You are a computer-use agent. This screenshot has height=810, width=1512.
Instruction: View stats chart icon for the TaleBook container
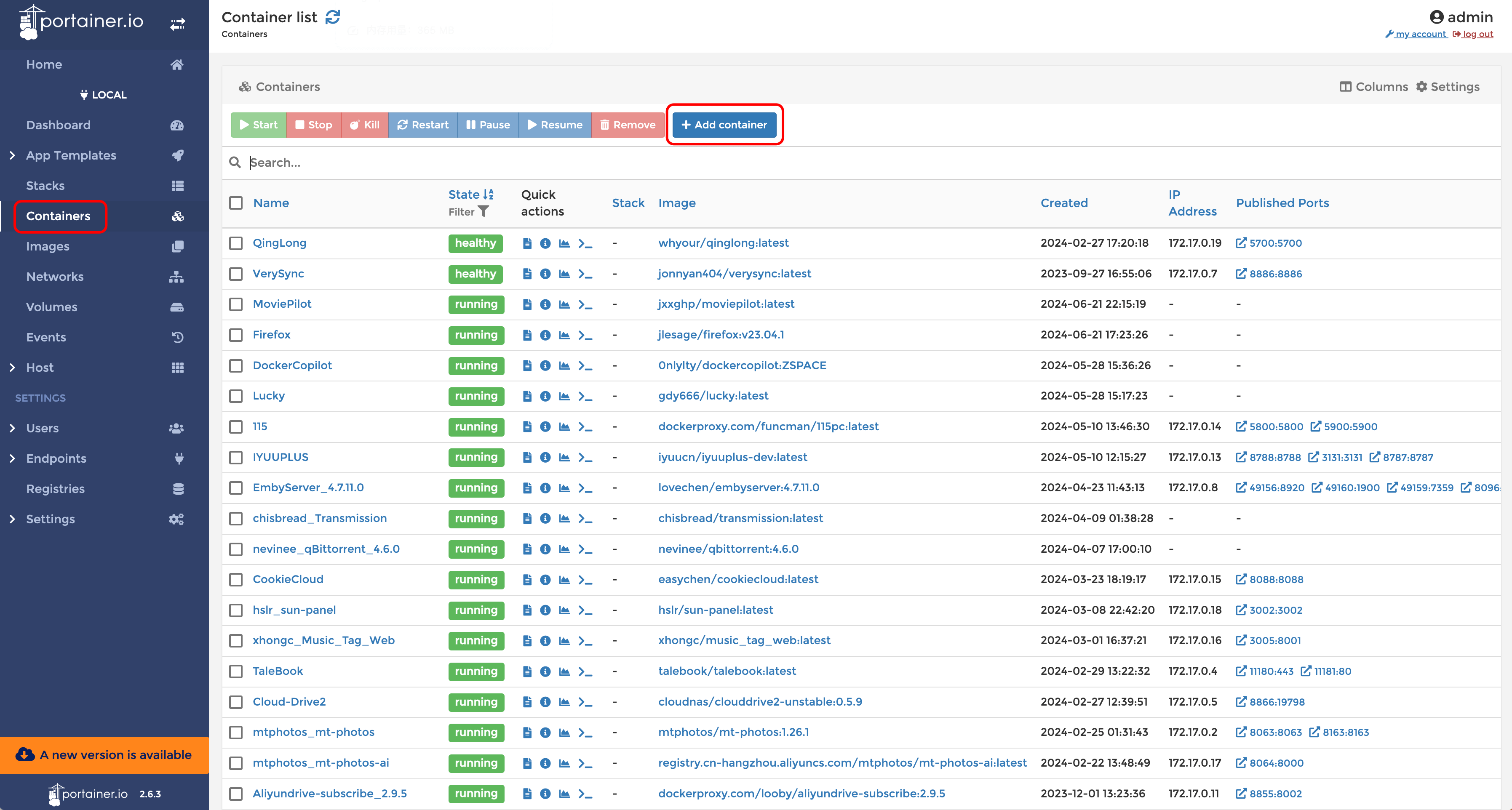click(565, 671)
